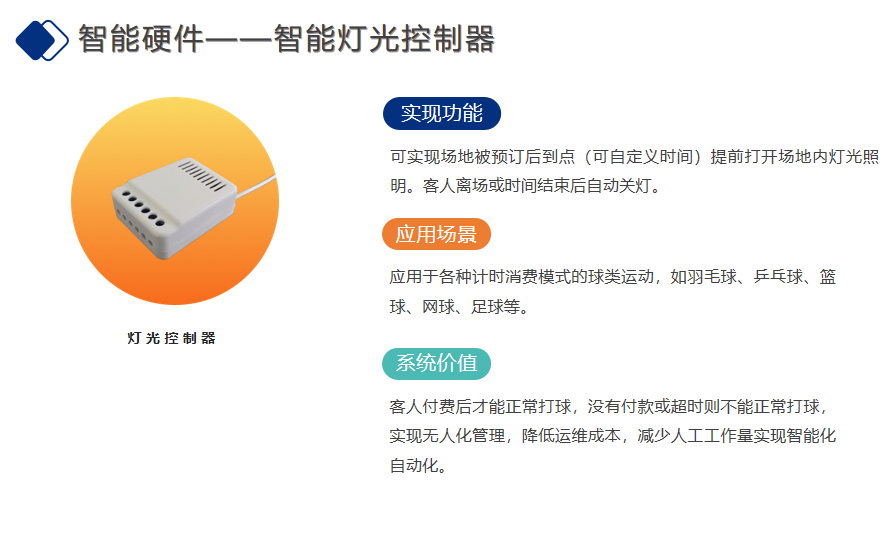Select the 应用场景 orange pill label
Screen dimensions: 890x540
coord(436,234)
